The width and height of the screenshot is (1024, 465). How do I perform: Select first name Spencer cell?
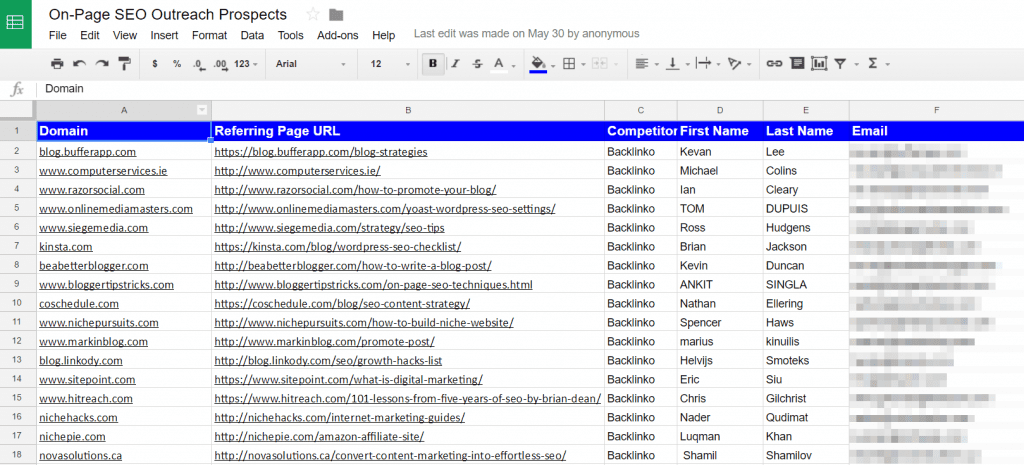coord(720,323)
